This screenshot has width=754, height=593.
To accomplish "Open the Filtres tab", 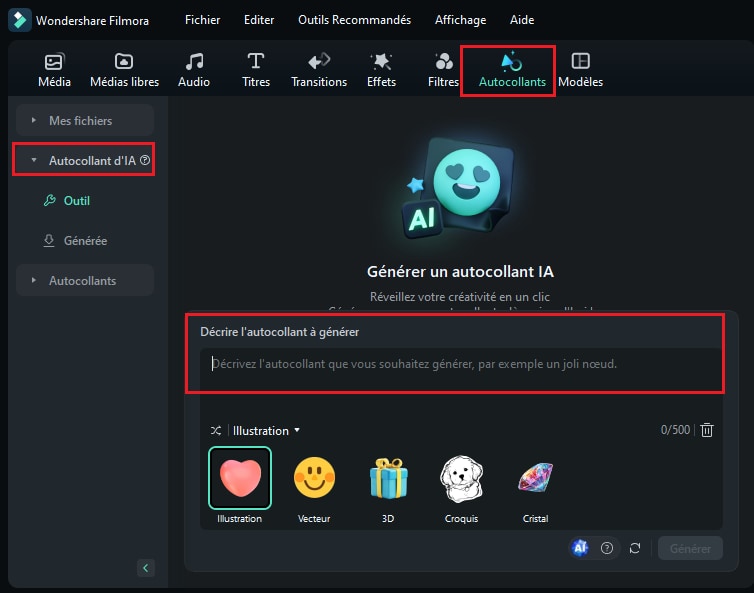I will tap(443, 70).
